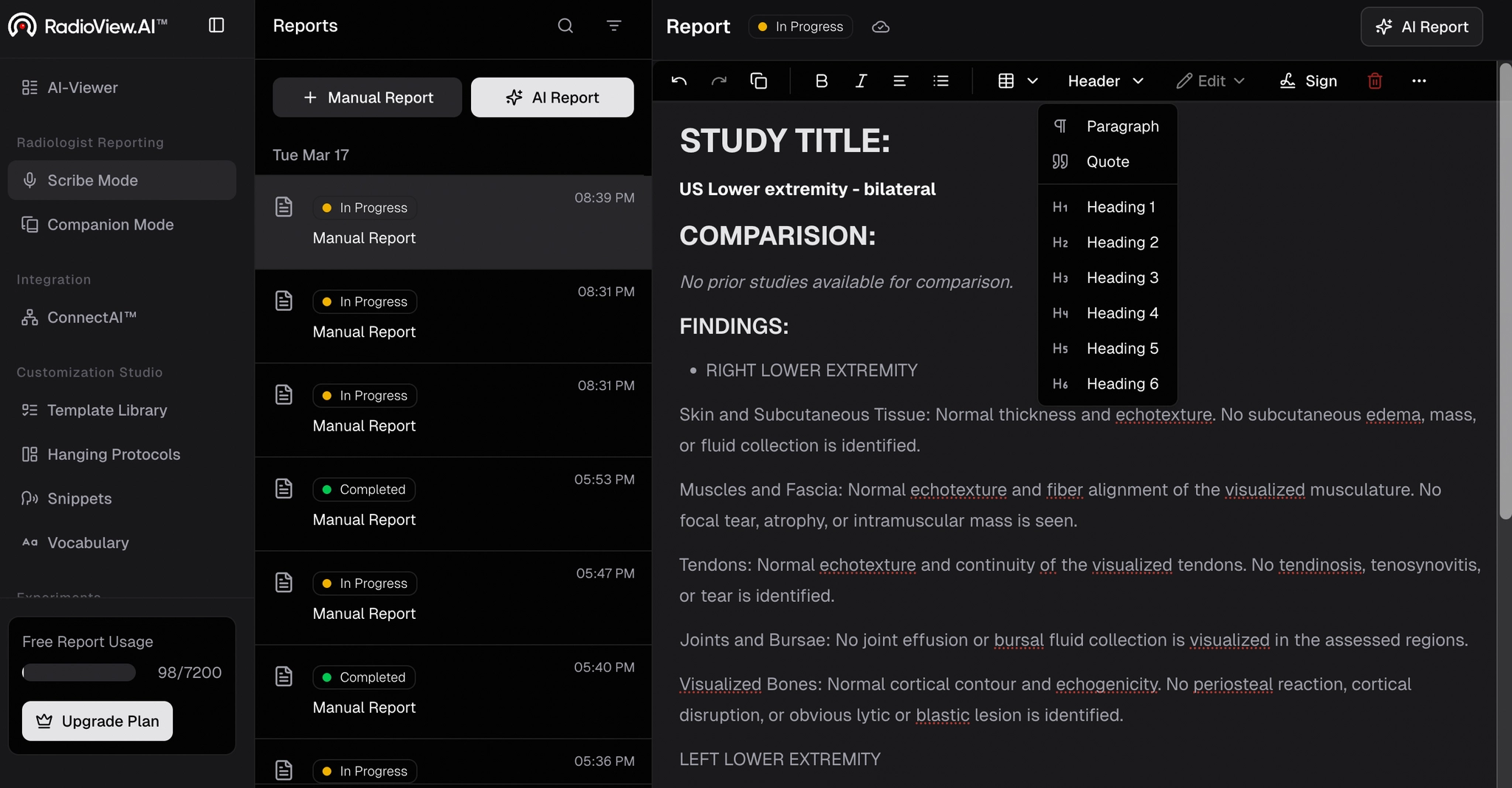Click AI Report button top right
This screenshot has width=1512, height=788.
(x=1421, y=27)
